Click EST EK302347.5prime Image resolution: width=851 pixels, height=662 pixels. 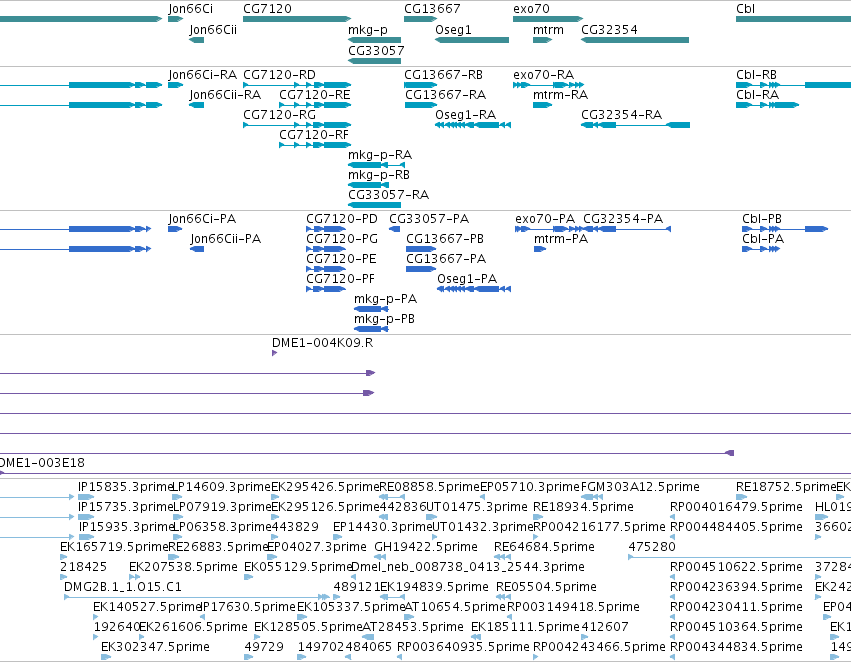pyautogui.click(x=155, y=647)
